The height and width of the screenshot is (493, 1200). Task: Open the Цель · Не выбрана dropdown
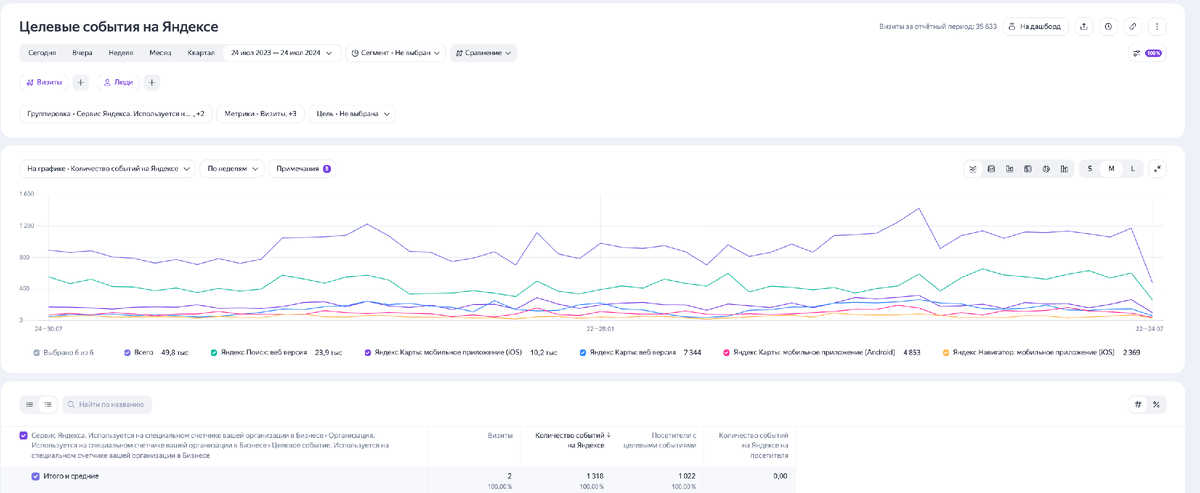point(352,114)
